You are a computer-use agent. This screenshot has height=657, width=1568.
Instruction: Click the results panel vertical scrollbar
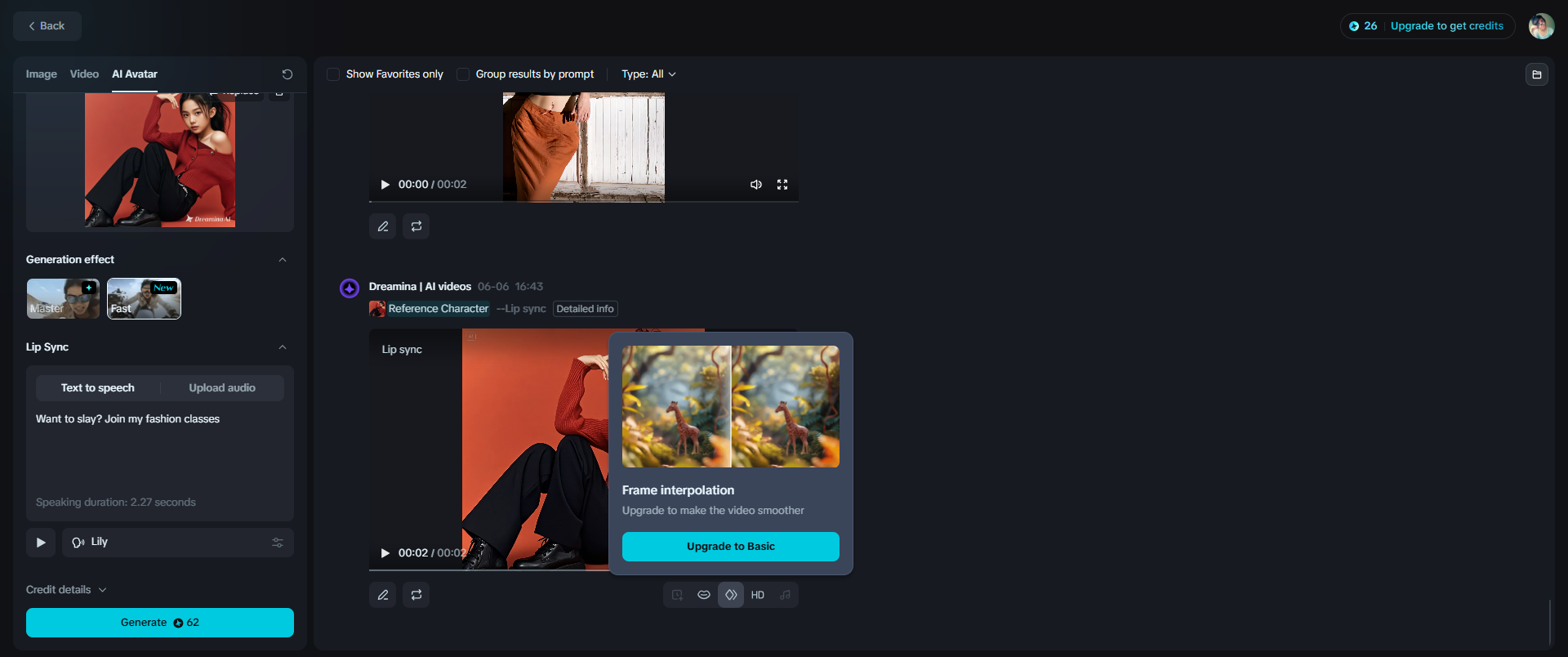coord(1549,623)
